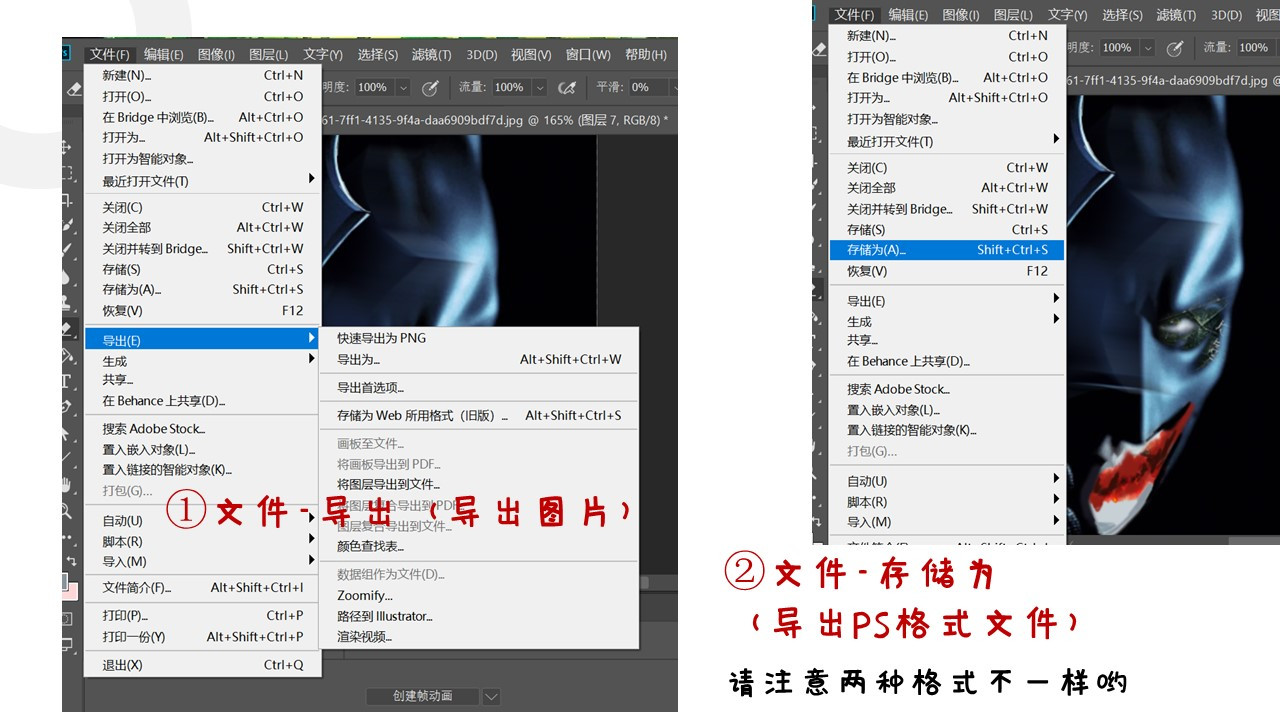Open opacity 100% dropdown arrow in left window
Screen dimensions: 1280x720
tap(402, 88)
